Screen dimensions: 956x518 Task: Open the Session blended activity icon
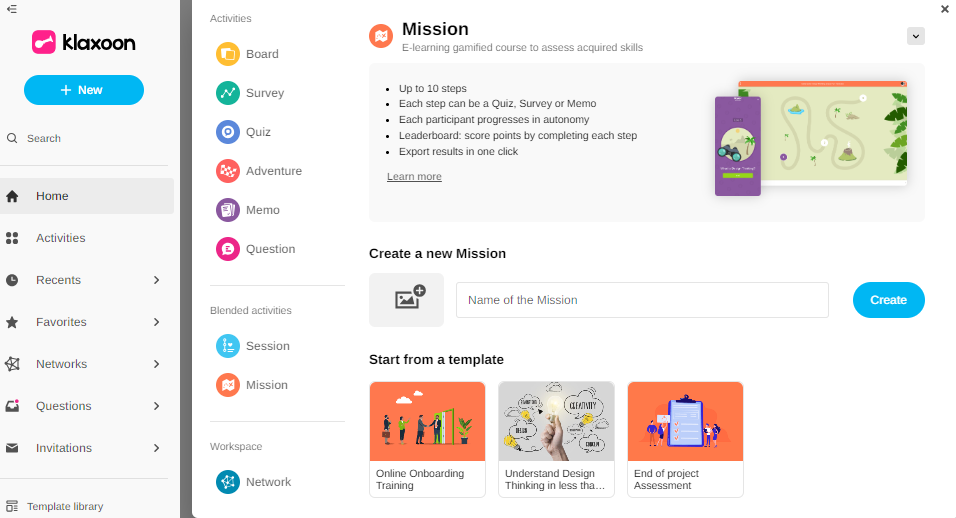228,346
